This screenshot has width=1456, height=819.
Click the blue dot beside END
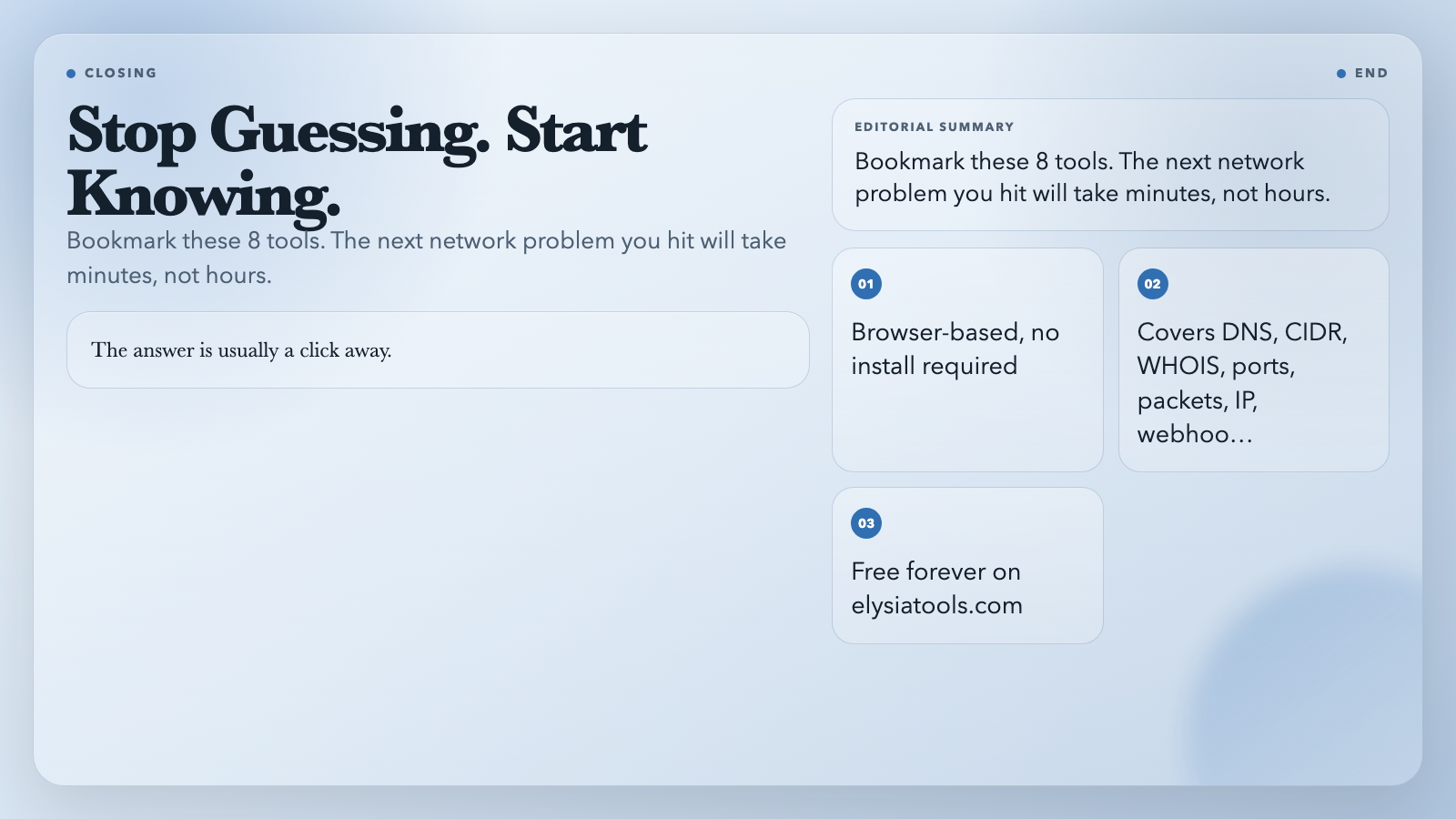1341,74
